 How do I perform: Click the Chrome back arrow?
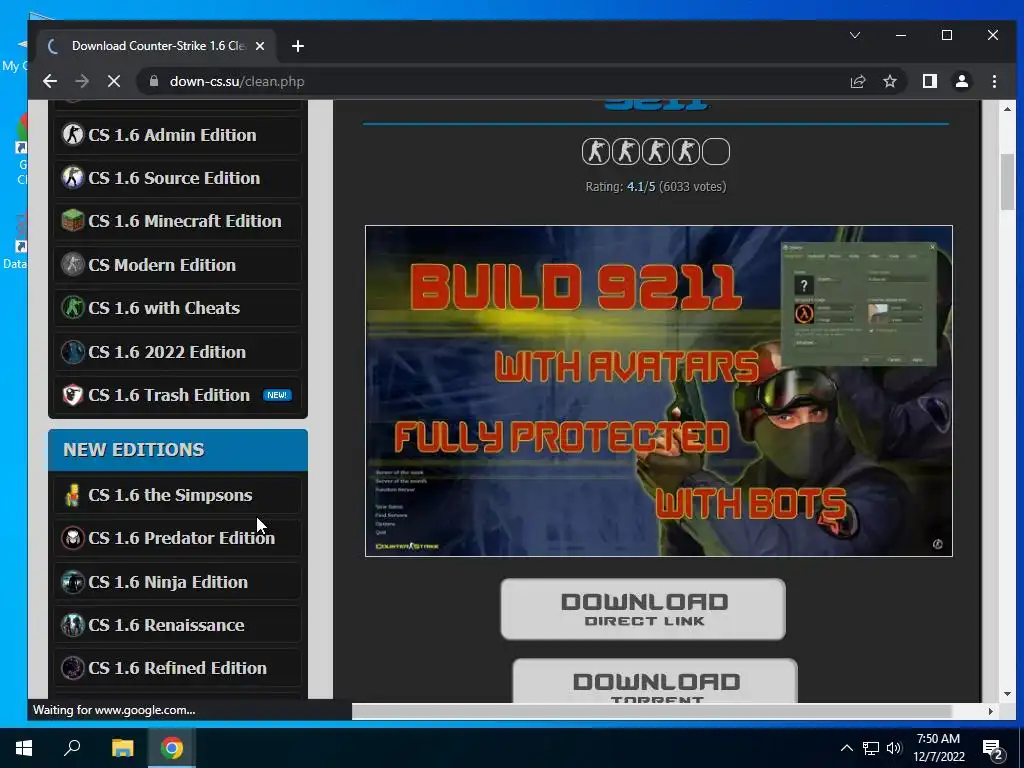50,81
